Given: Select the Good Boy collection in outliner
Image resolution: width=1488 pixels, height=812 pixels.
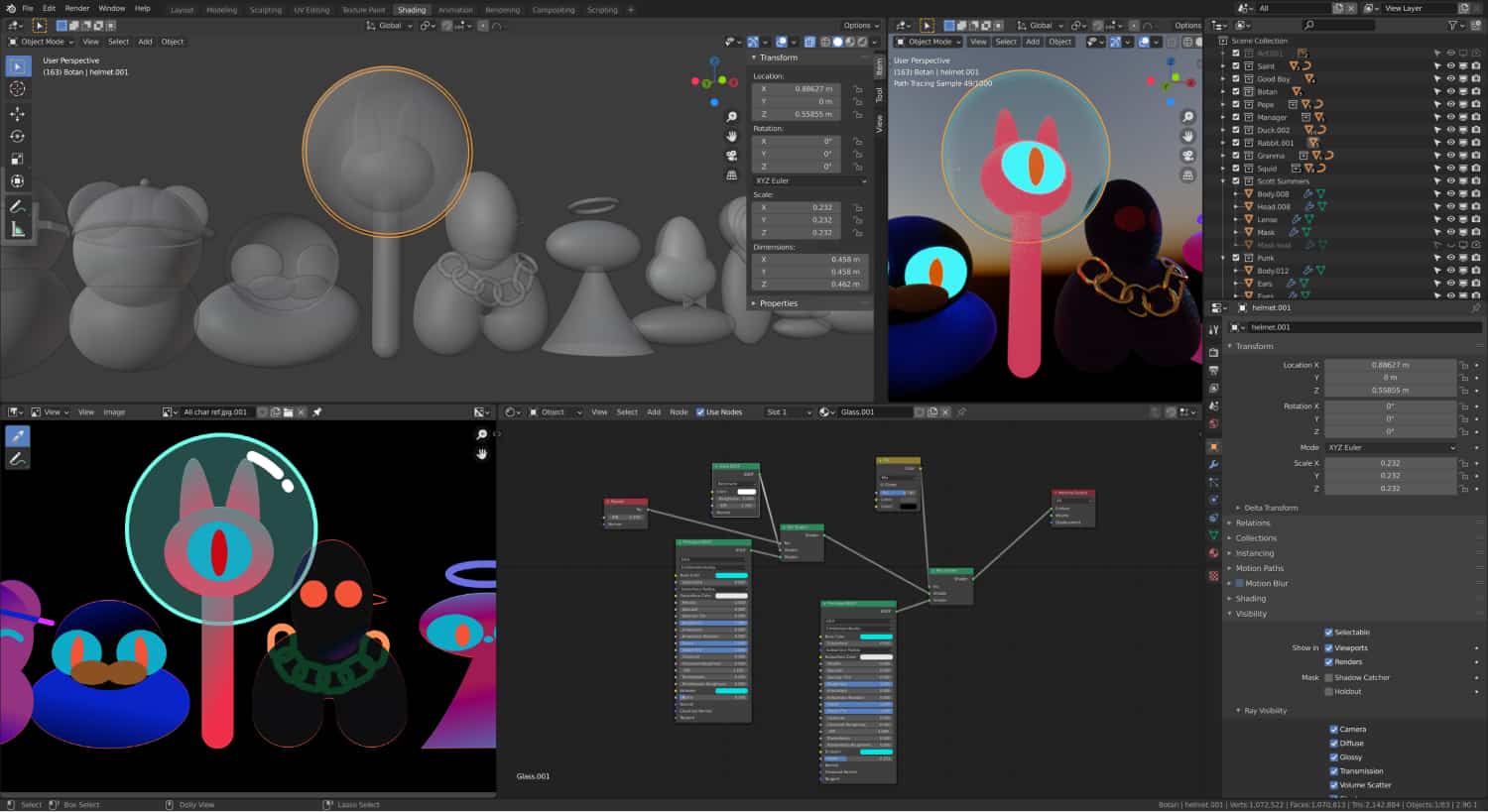Looking at the screenshot, I should coord(1273,79).
